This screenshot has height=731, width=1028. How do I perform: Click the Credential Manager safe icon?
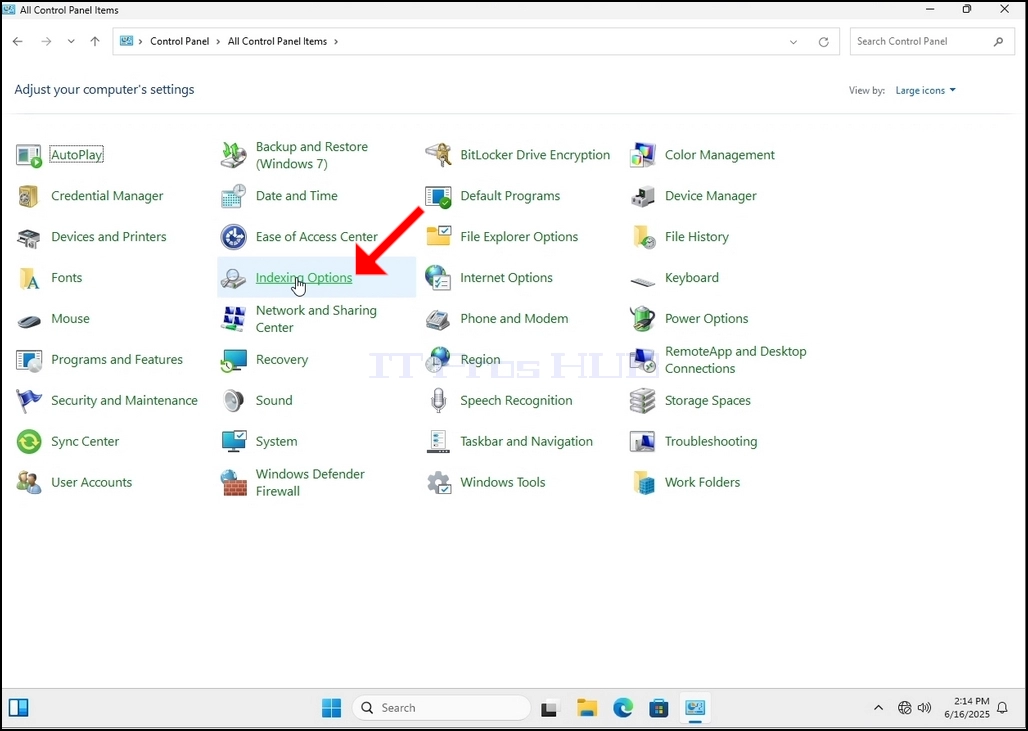[29, 196]
